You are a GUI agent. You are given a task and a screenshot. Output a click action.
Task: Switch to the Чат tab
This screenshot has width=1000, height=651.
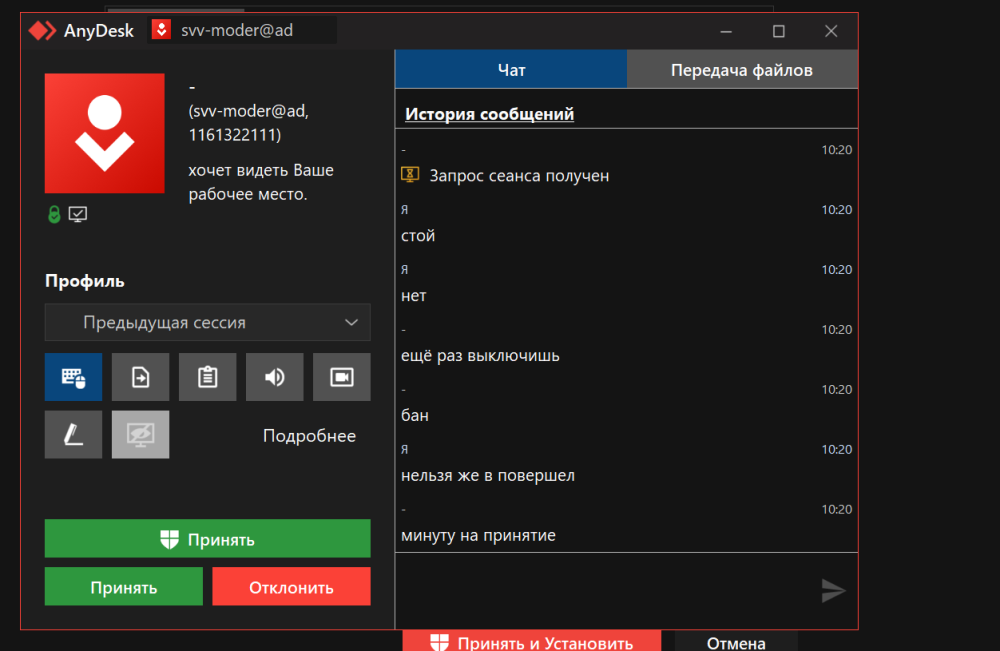(511, 69)
